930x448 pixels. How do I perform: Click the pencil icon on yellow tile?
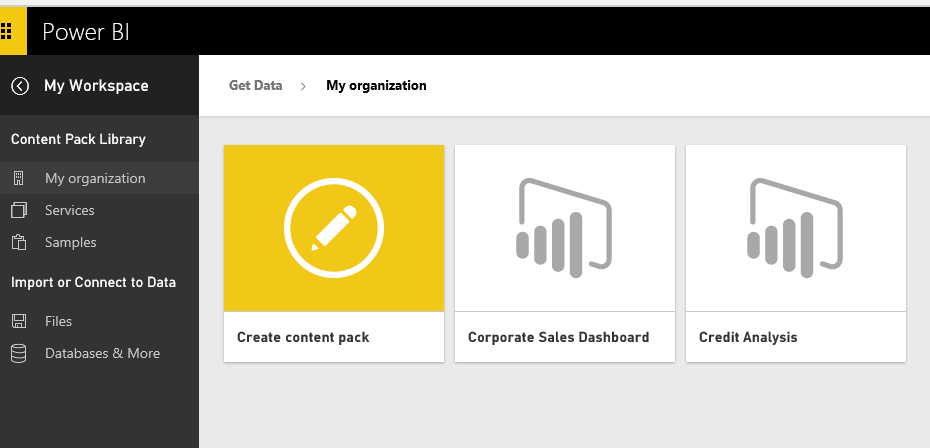tap(333, 228)
